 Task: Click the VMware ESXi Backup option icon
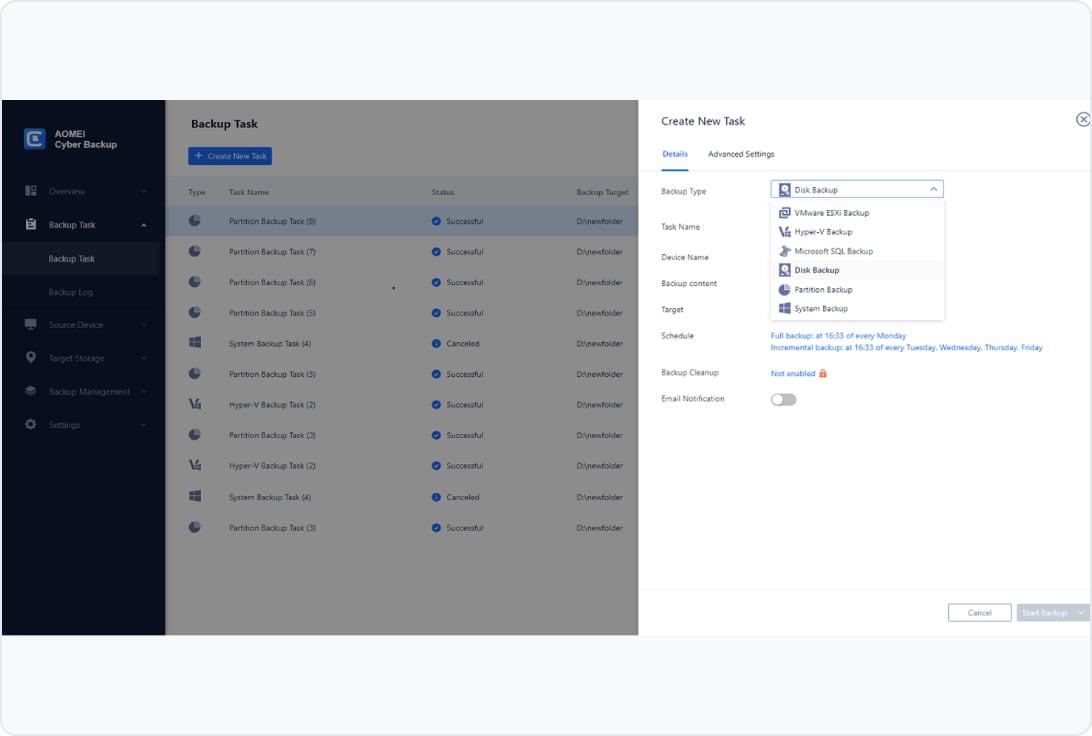click(x=785, y=213)
